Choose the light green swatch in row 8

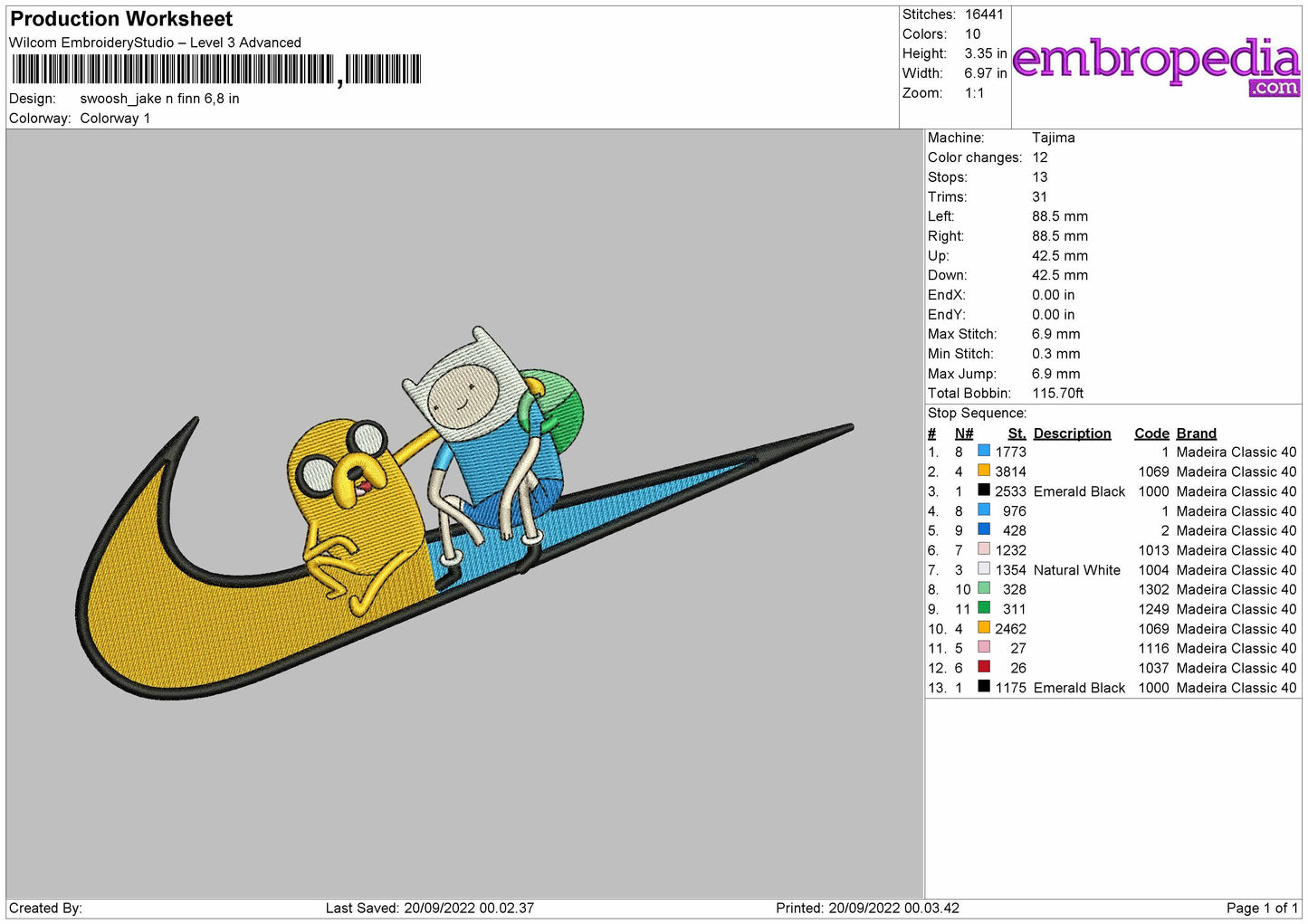point(984,588)
